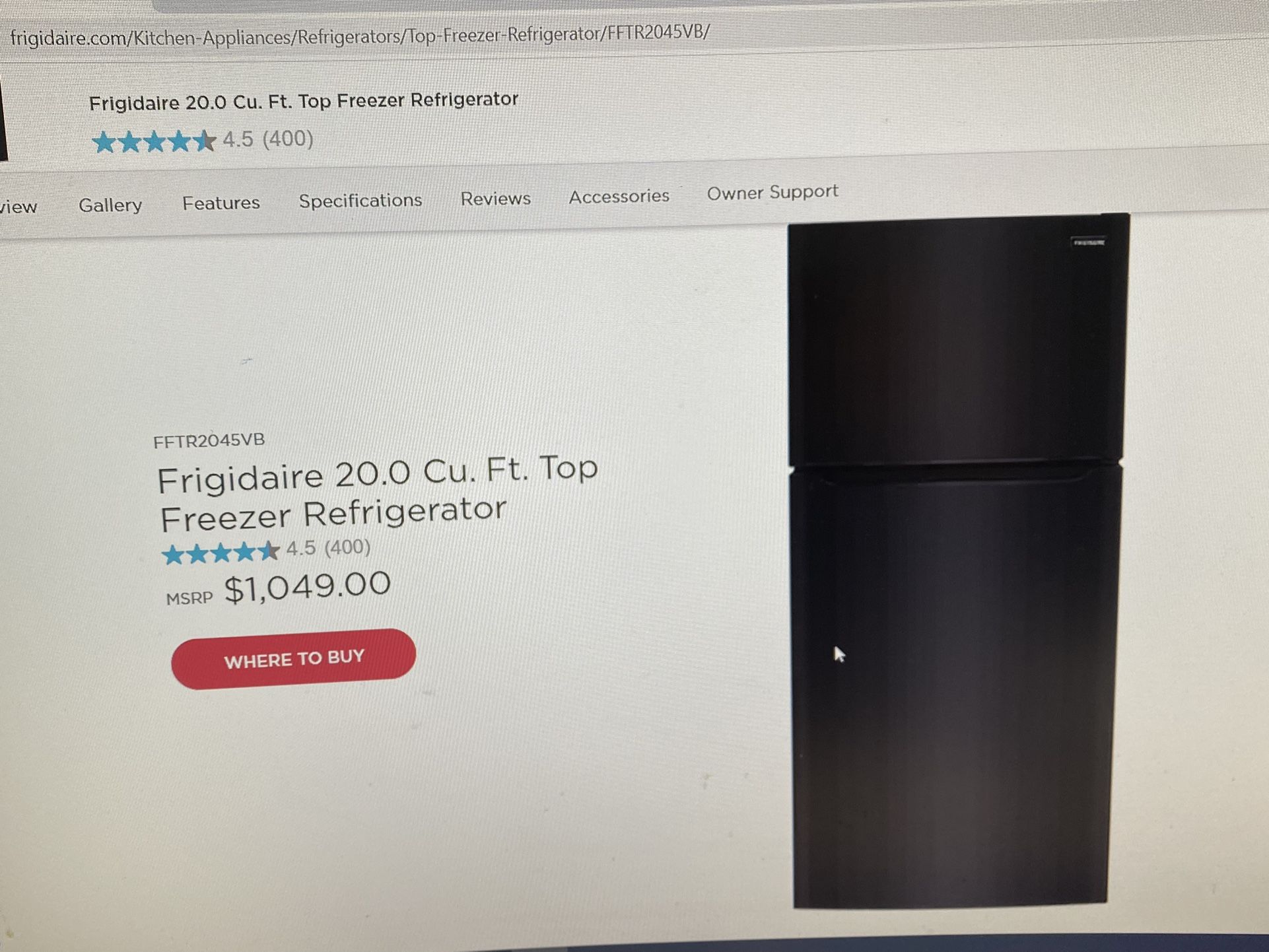Viewport: 1269px width, 952px height.
Task: Click the Frigidaire logo badge on the fridge
Action: tap(1089, 242)
